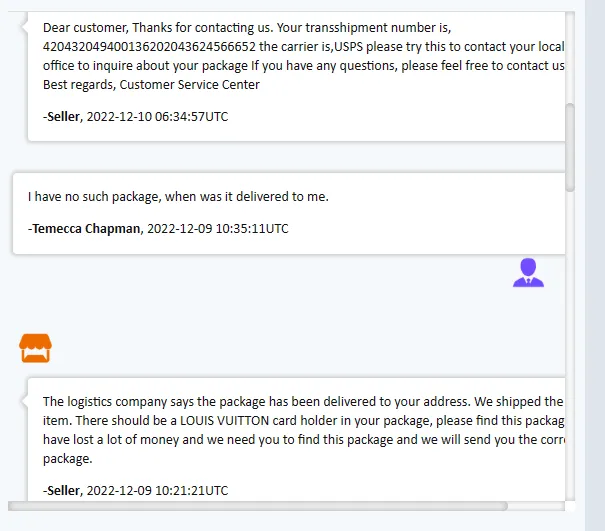Click the vertical scrollbar thumb

571,145
